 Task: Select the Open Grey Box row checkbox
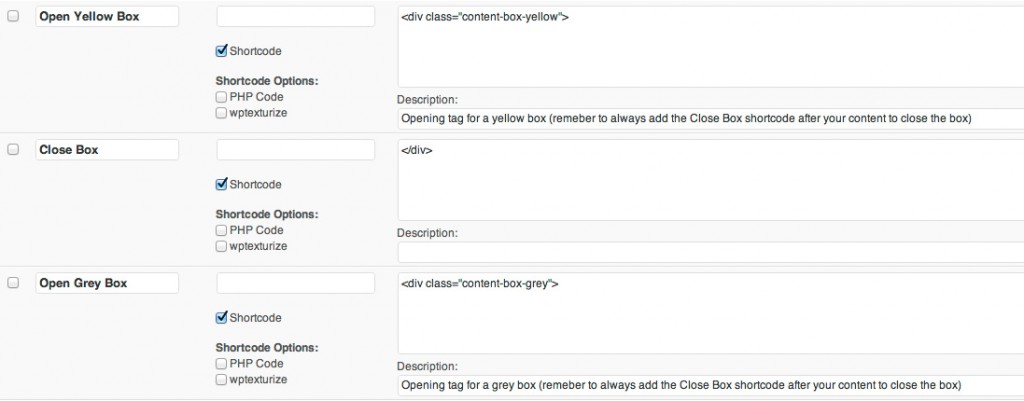tap(13, 283)
